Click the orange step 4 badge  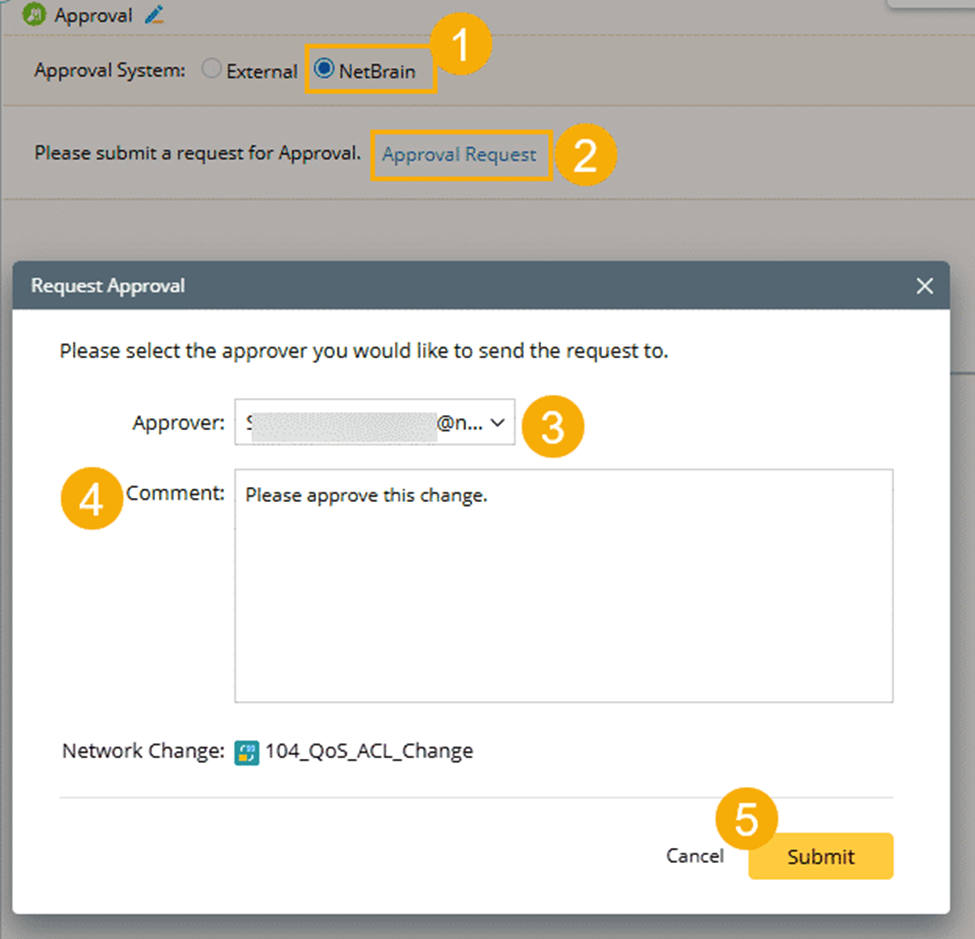pos(91,499)
